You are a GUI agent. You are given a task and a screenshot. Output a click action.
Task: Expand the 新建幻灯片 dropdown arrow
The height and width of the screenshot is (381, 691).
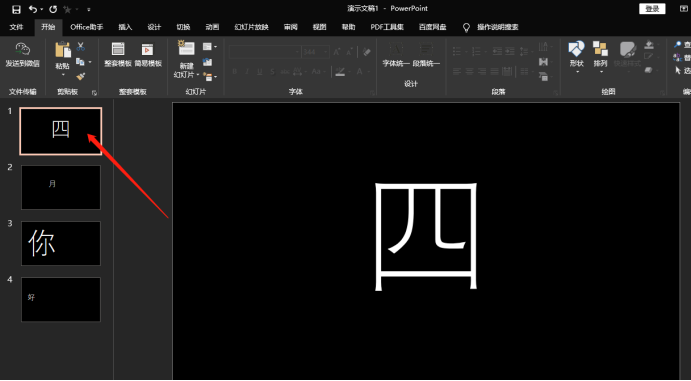tap(198, 75)
